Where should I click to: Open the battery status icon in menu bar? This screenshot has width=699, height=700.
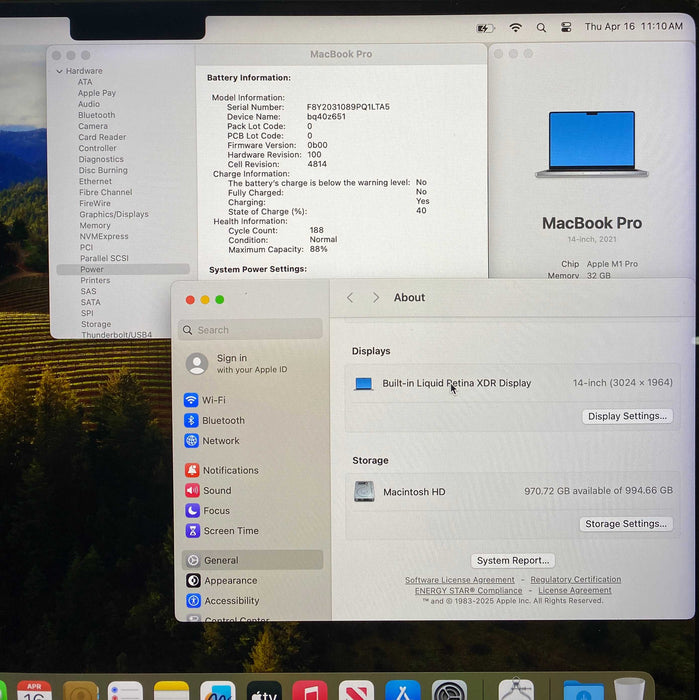click(x=486, y=28)
